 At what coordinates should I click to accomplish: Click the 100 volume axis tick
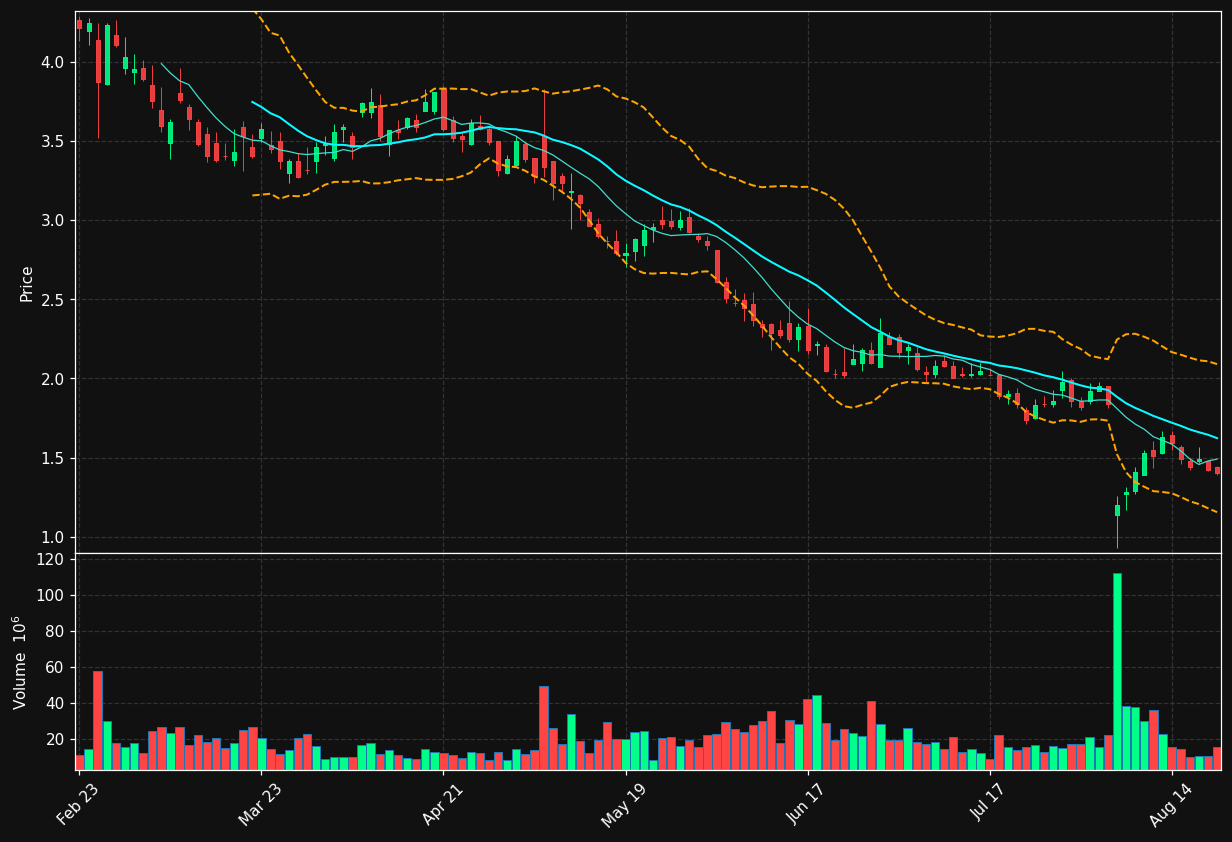click(50, 596)
